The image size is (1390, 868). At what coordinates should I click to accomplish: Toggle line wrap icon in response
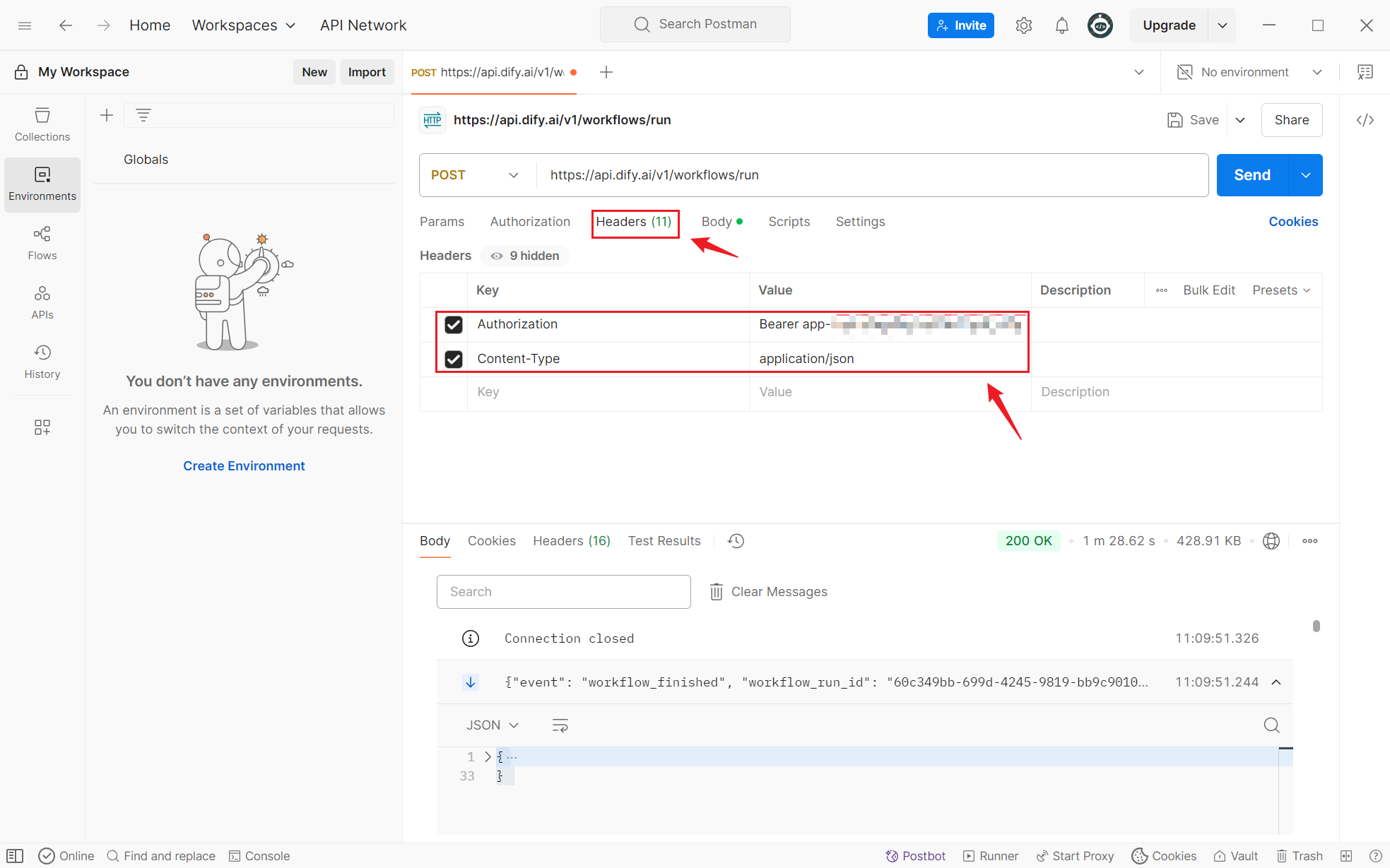click(560, 725)
